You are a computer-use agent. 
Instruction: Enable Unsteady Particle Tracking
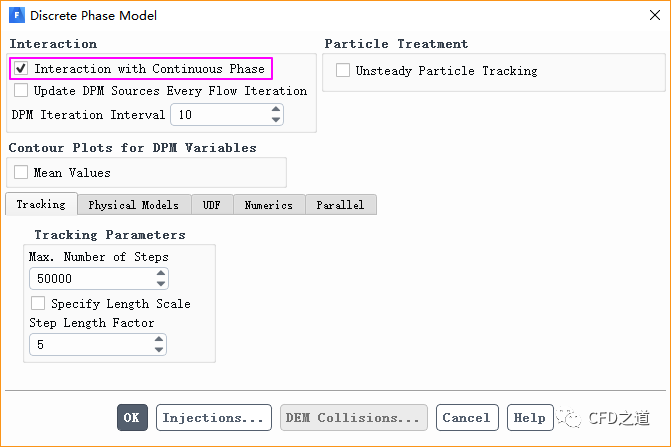click(x=343, y=71)
